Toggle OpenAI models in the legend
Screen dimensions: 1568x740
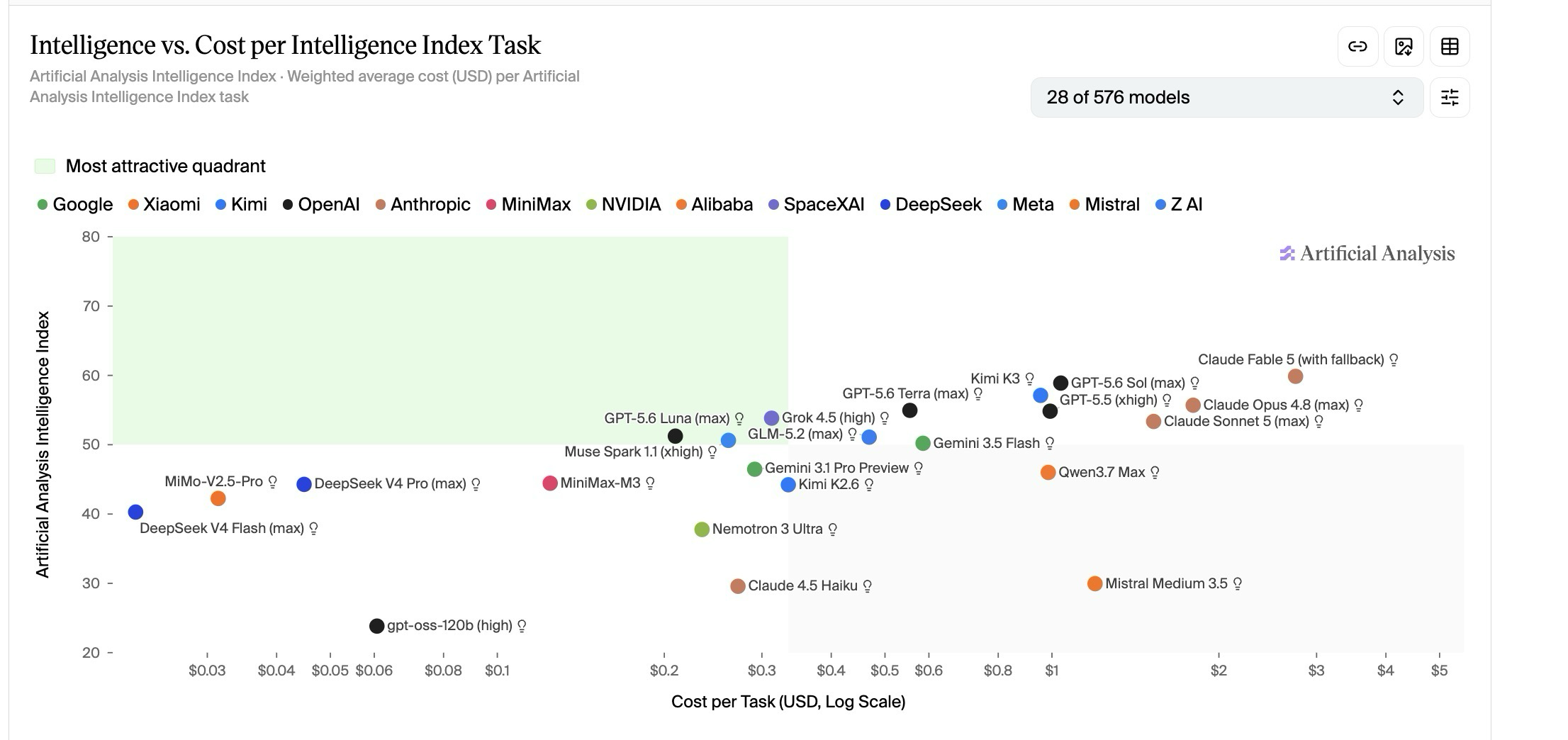pyautogui.click(x=321, y=205)
